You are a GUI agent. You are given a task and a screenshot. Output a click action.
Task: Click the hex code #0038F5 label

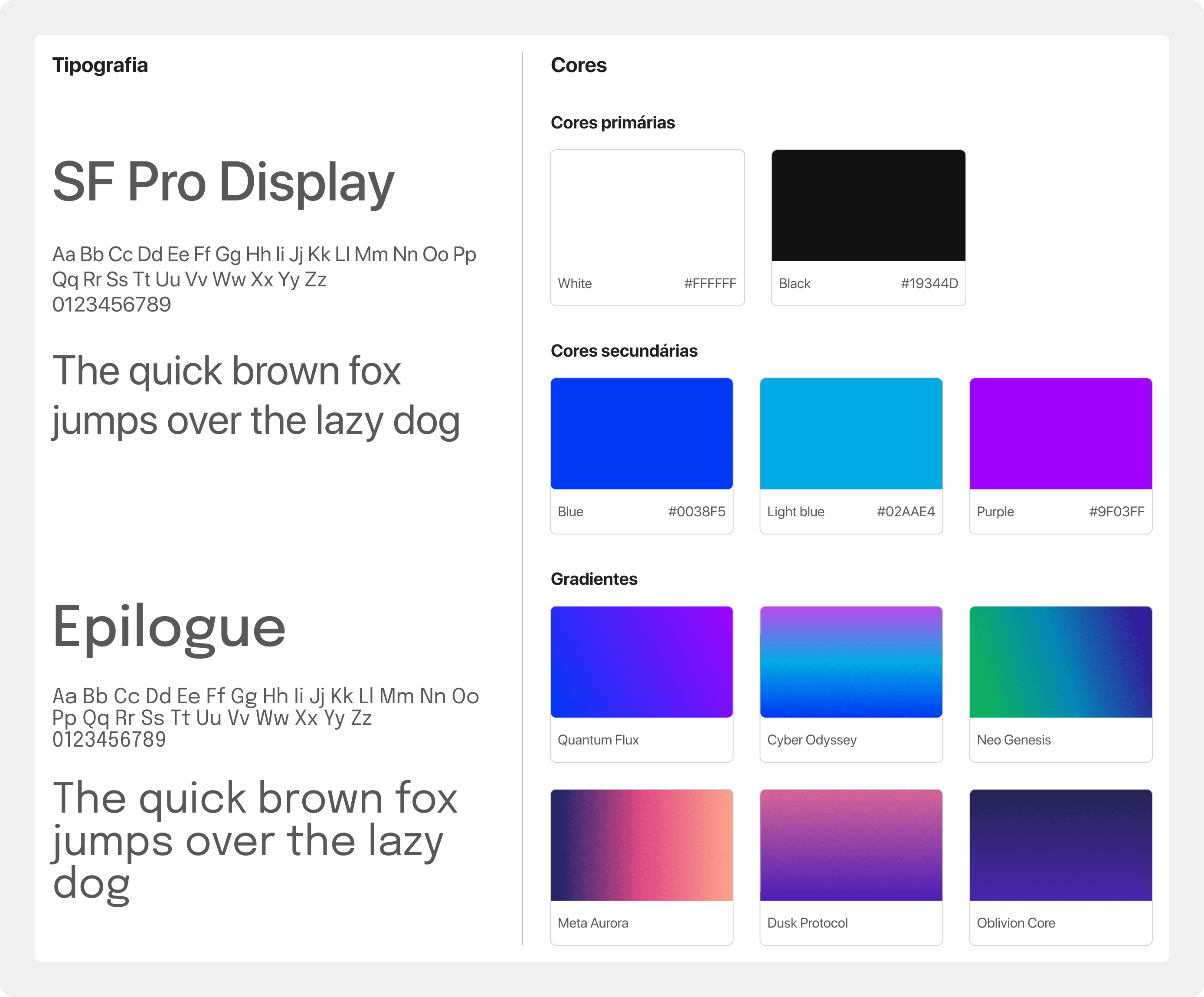coord(697,511)
